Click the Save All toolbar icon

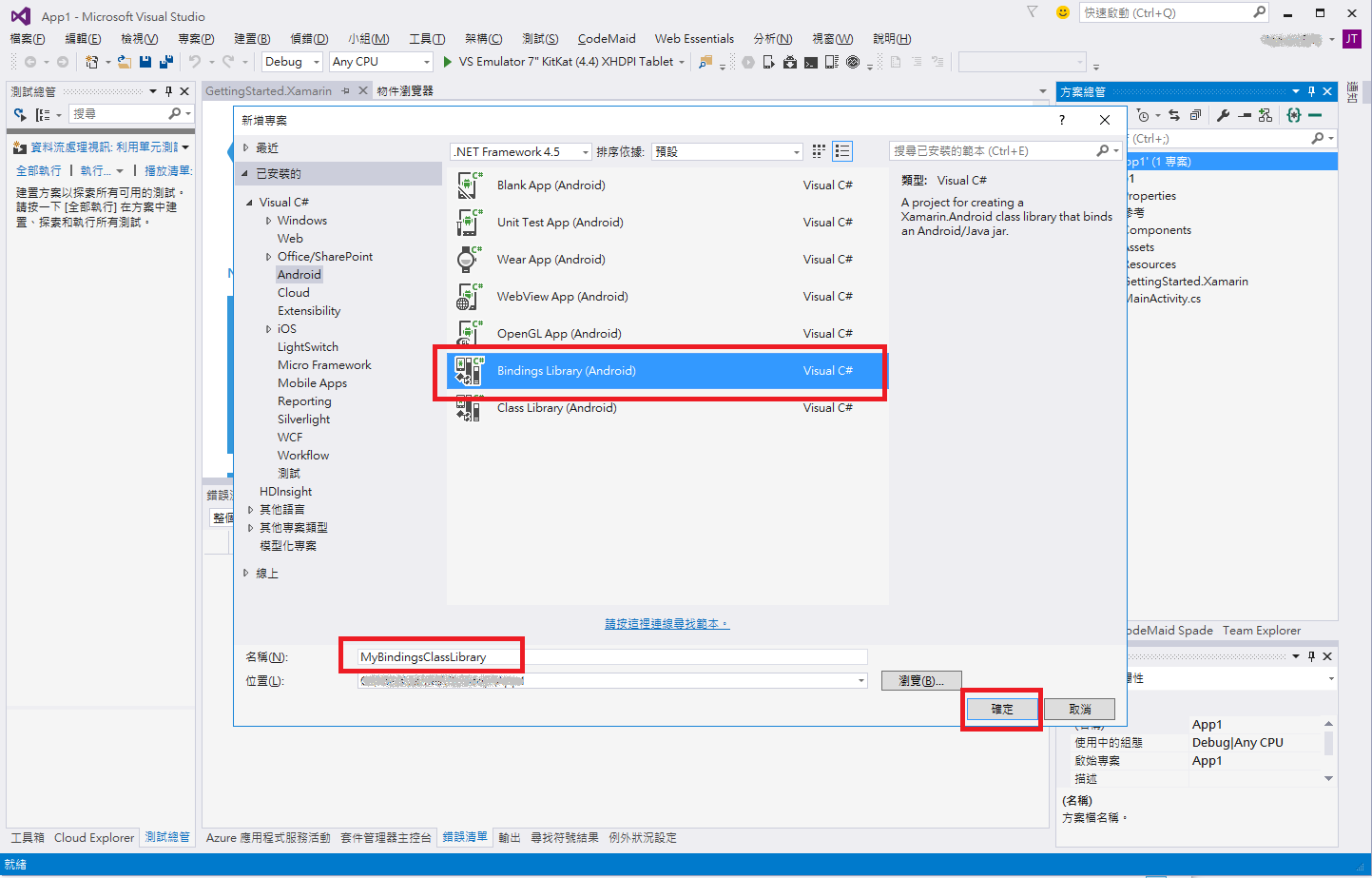(x=166, y=62)
